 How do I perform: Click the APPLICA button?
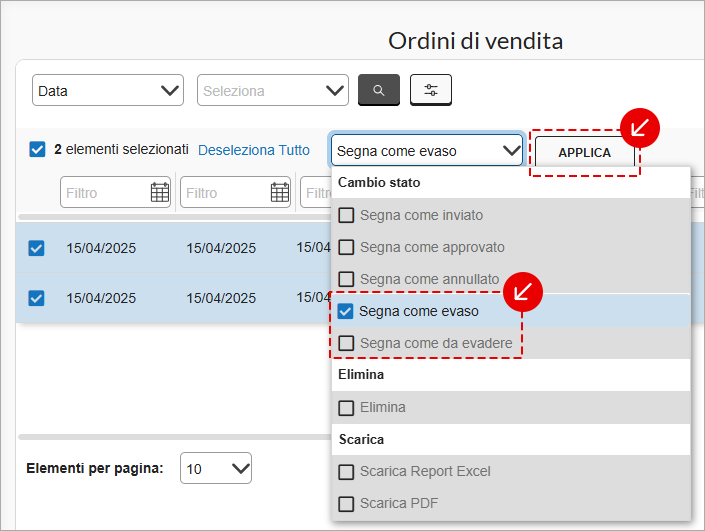[585, 152]
